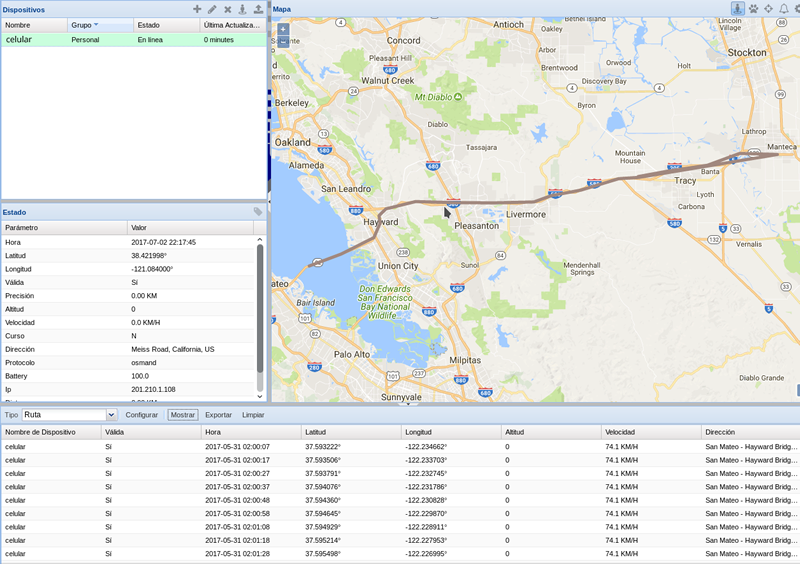Select report row at 2017-05-31 02:00:37
The height and width of the screenshot is (564, 800).
click(401, 487)
